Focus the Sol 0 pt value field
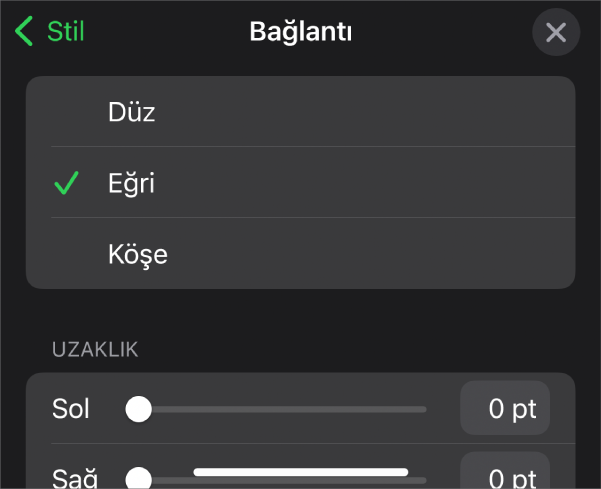Viewport: 601px width, 489px height. (x=505, y=409)
